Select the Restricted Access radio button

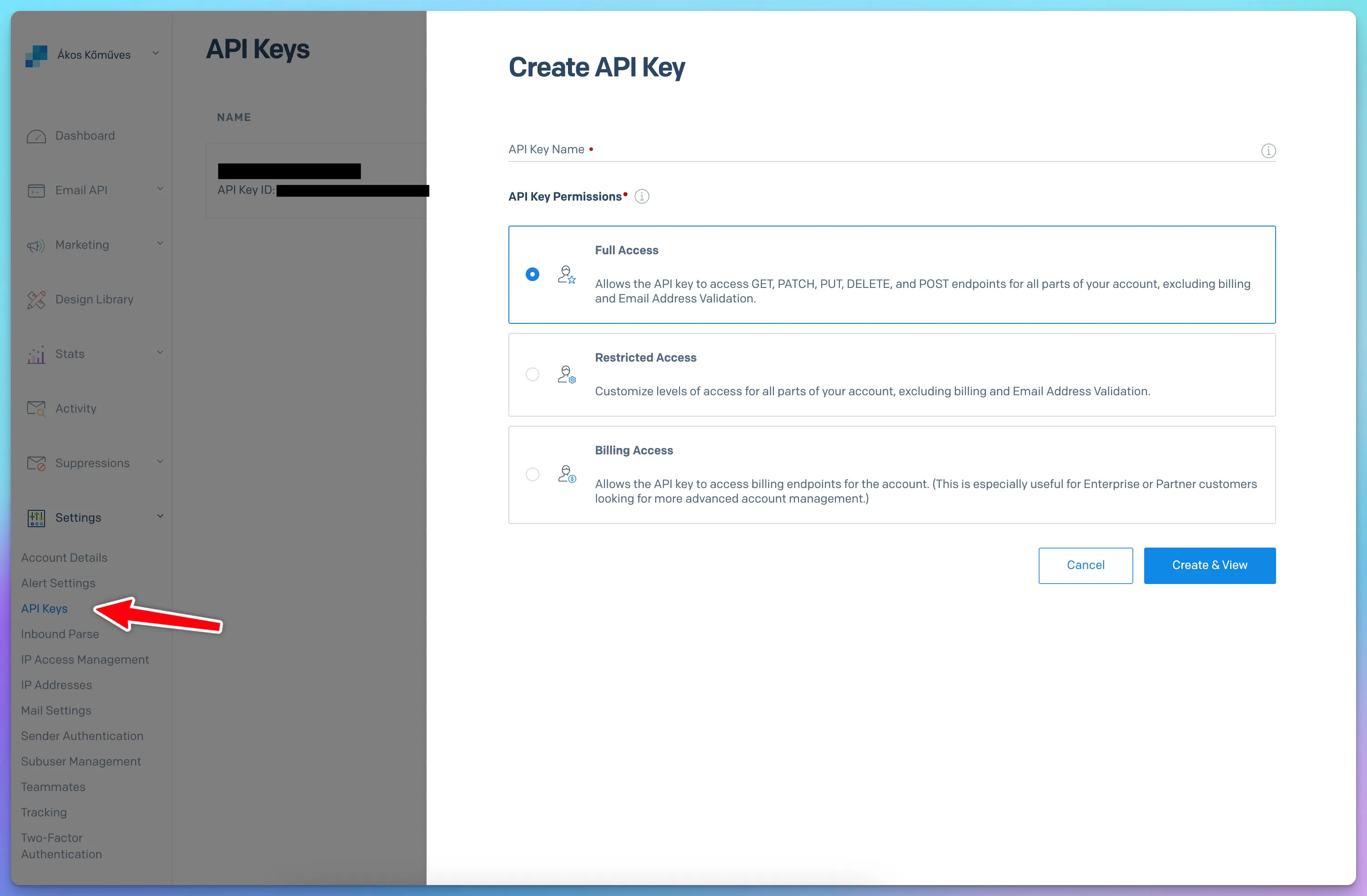533,374
